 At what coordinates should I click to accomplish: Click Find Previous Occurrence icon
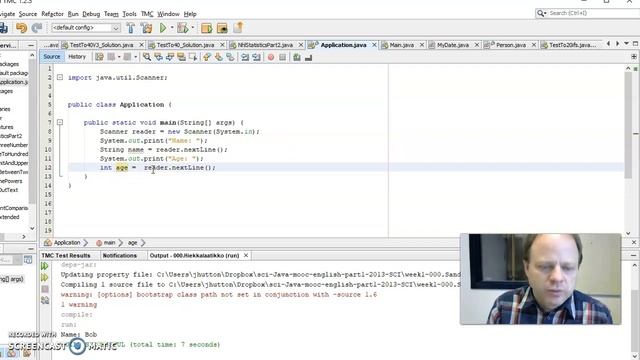tap(158, 57)
